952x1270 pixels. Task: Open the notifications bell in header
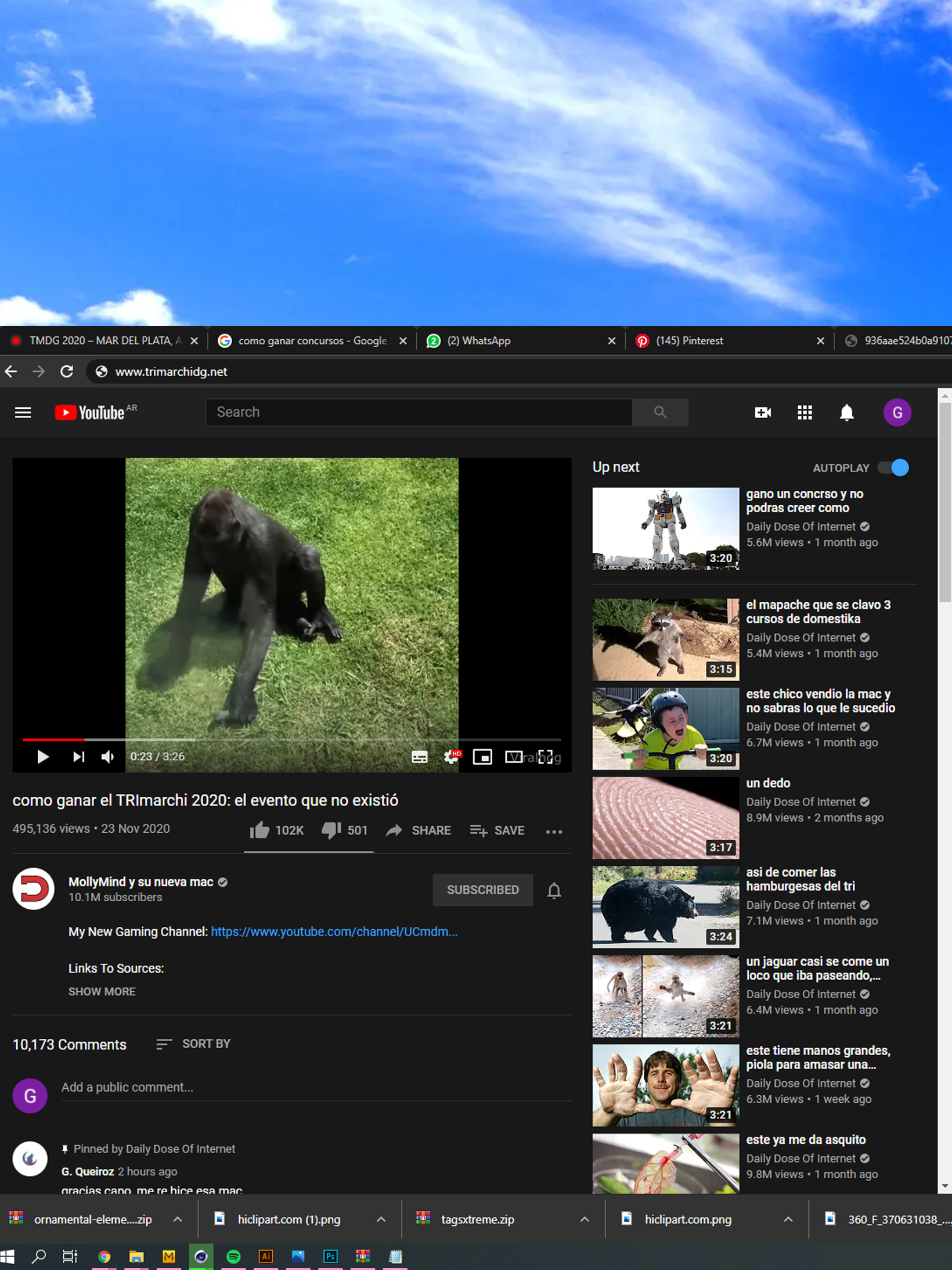(847, 412)
